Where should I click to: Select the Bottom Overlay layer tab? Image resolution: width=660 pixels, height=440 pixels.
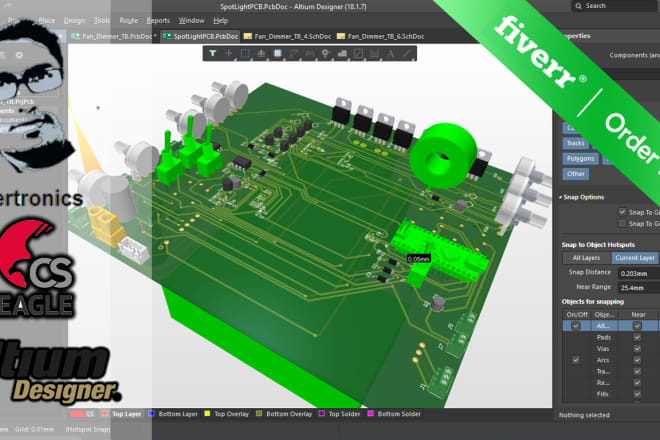[284, 414]
